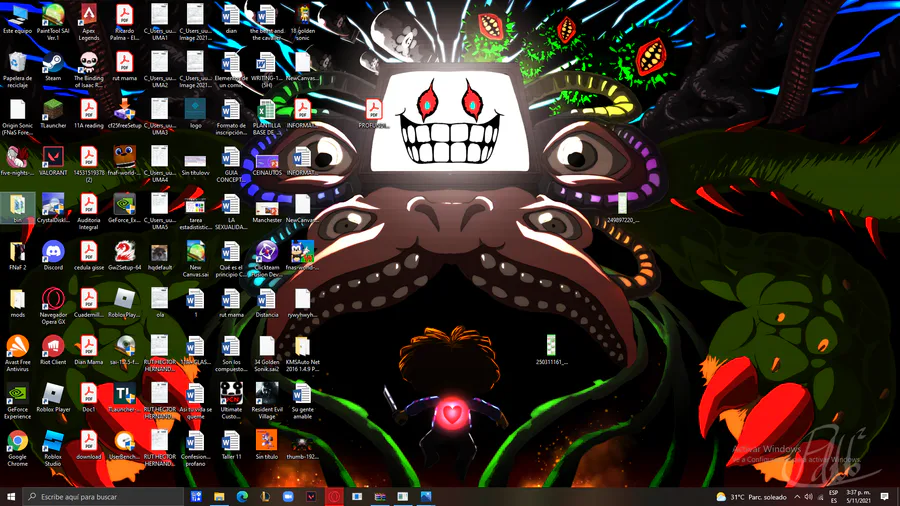Select the CrystalDiskInfo desktop icon
Viewport: 900px width, 506px height.
(53, 209)
